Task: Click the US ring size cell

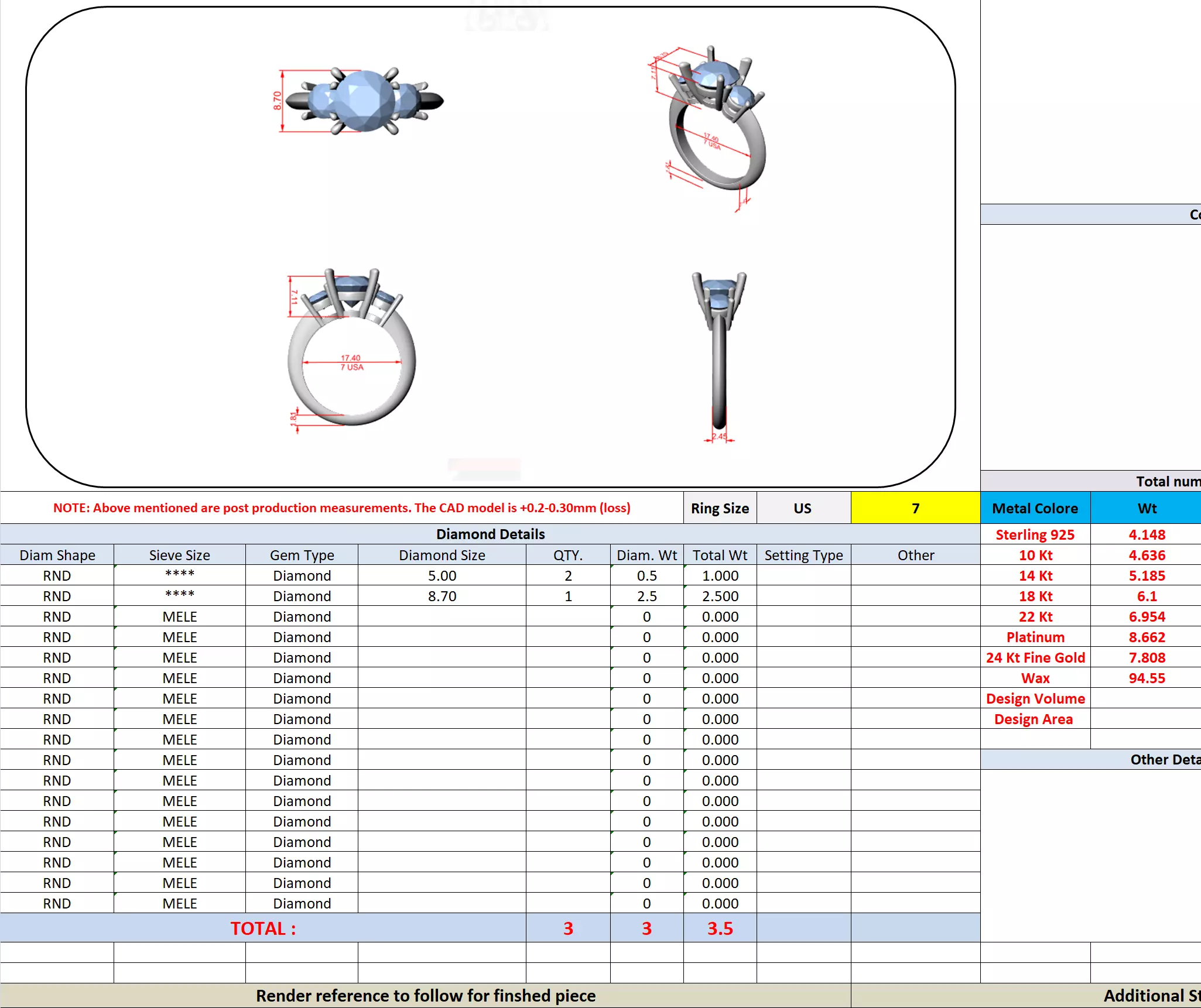Action: [x=803, y=508]
